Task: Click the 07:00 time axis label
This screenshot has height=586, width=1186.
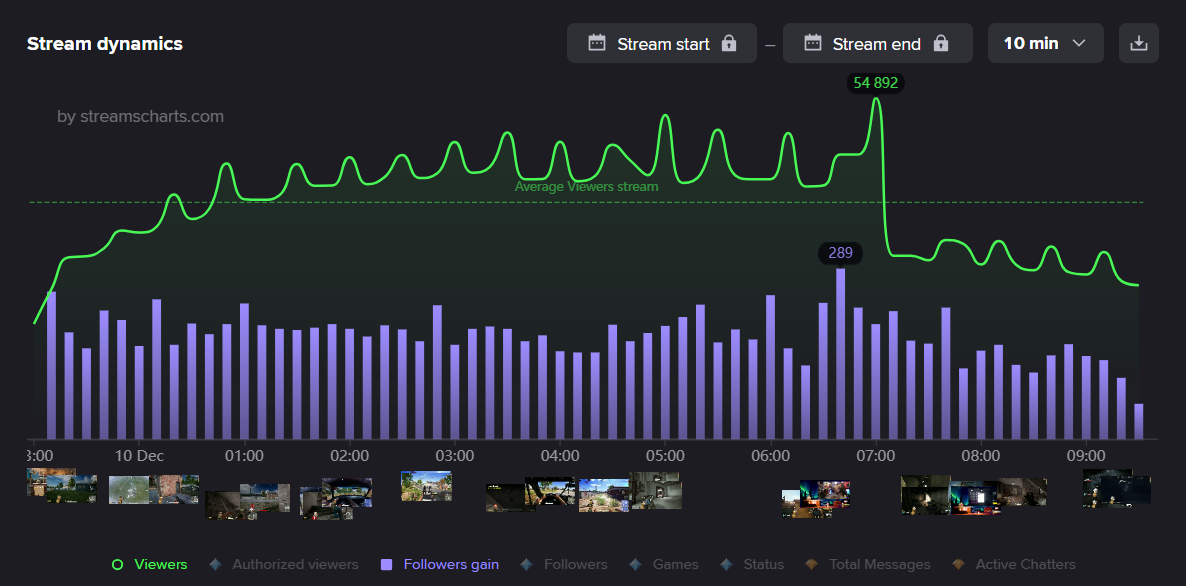Action: pos(876,457)
